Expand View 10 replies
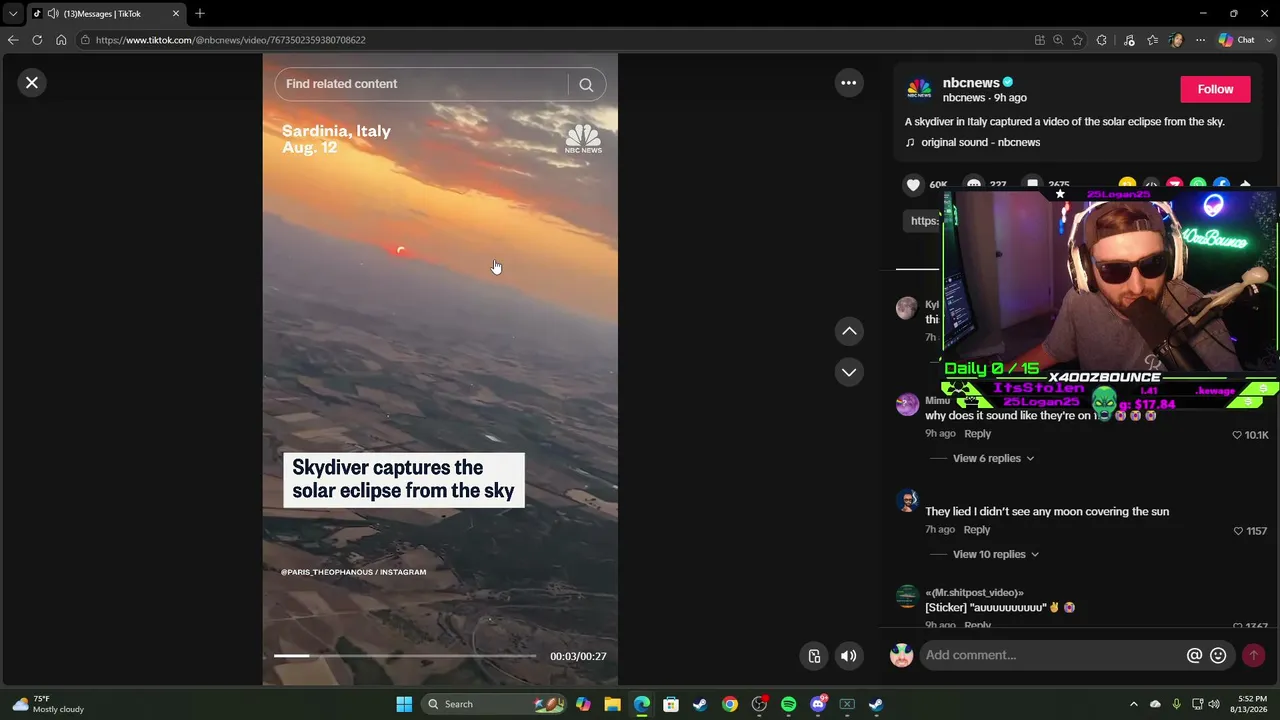Viewport: 1280px width, 720px height. (996, 554)
